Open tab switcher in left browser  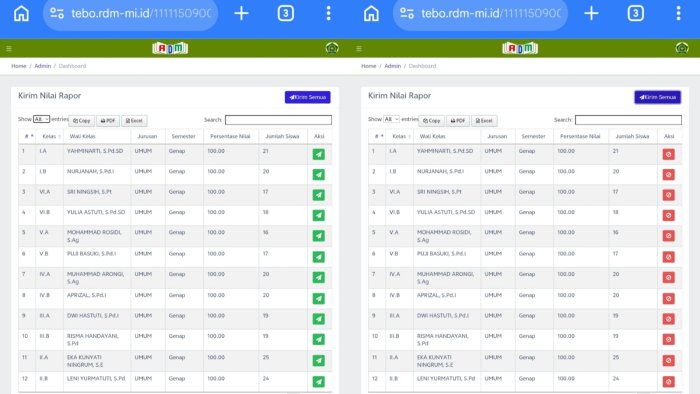point(285,13)
